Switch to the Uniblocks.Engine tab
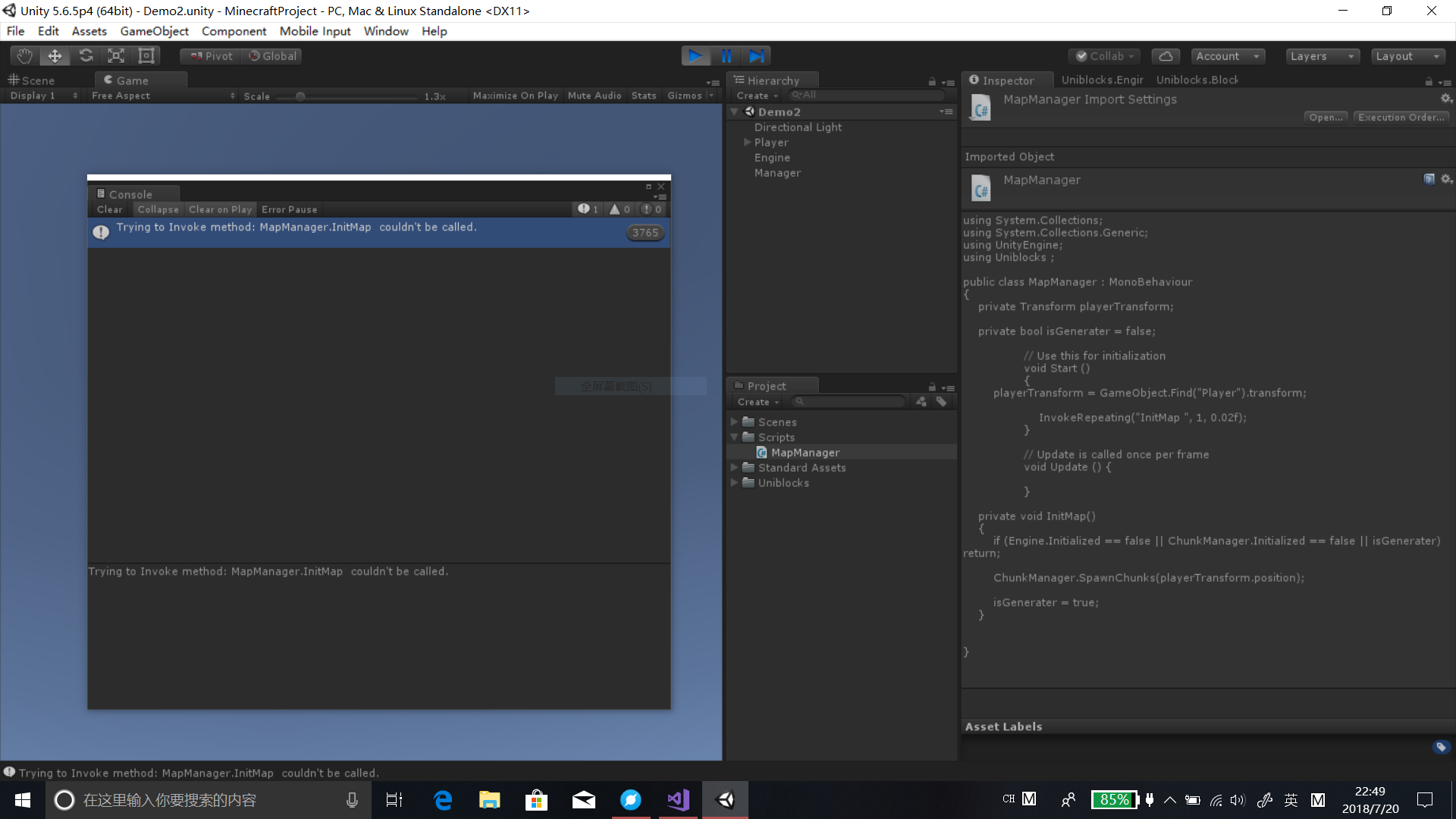 click(x=1102, y=80)
